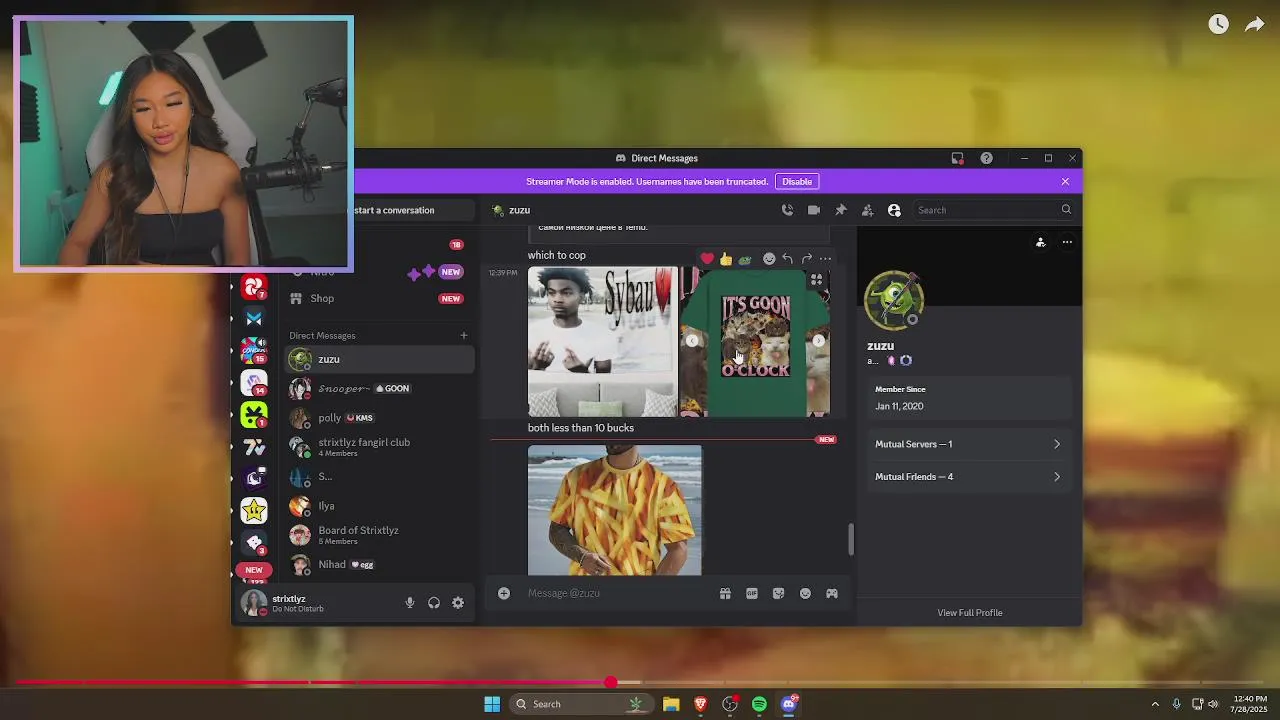Open the blue M server icon

pyautogui.click(x=254, y=318)
